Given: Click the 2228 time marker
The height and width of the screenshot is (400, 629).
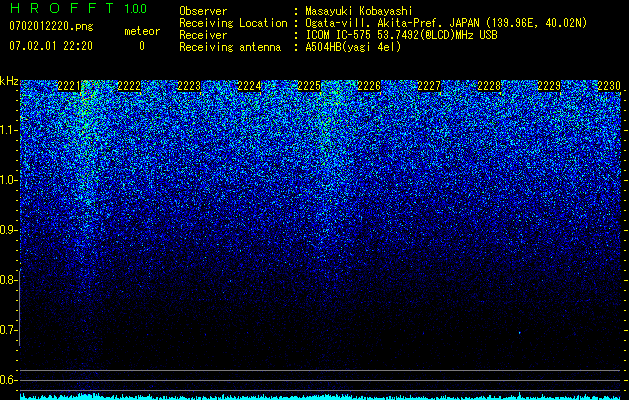Looking at the screenshot, I should [489, 86].
